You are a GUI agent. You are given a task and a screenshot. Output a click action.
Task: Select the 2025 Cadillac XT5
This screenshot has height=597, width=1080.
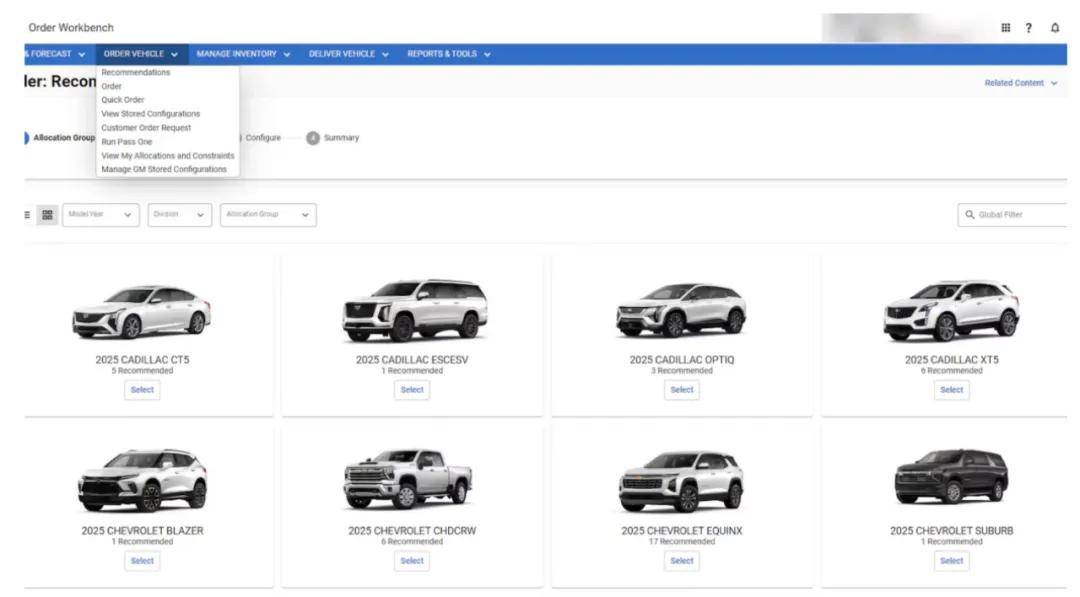(x=952, y=390)
